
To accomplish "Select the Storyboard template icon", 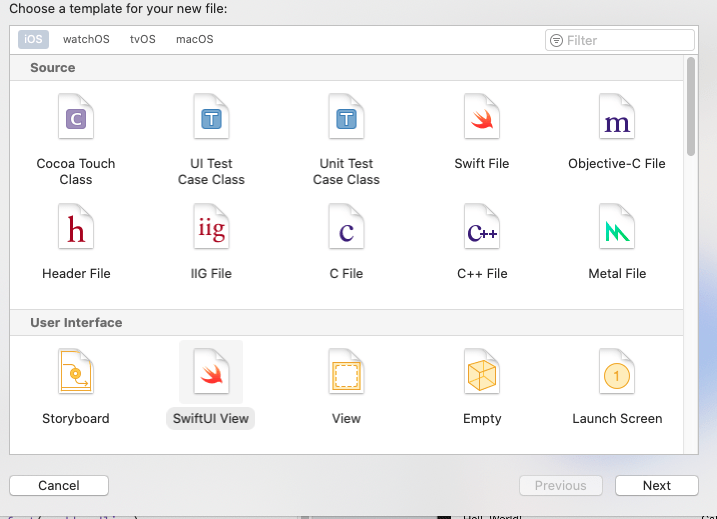I will [76, 376].
